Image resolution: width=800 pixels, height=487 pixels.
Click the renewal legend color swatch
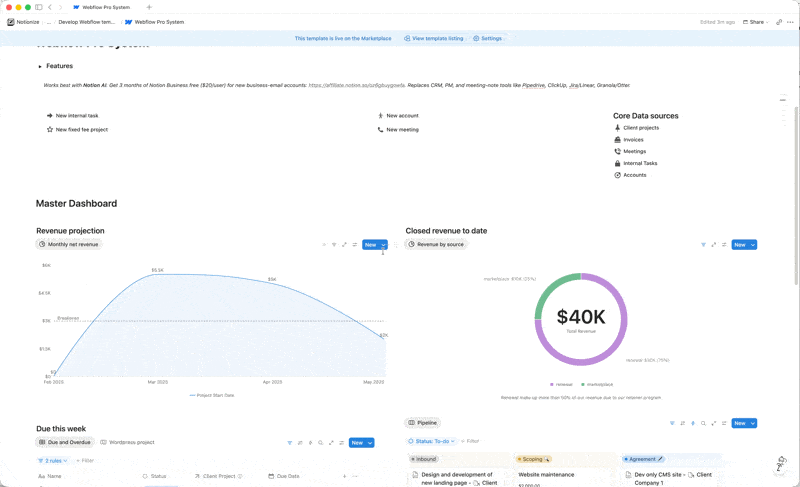pyautogui.click(x=550, y=384)
